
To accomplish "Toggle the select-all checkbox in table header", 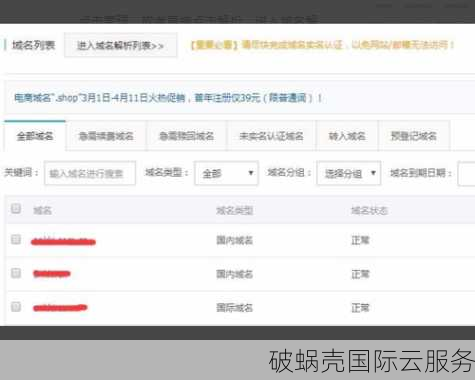I will [x=16, y=209].
